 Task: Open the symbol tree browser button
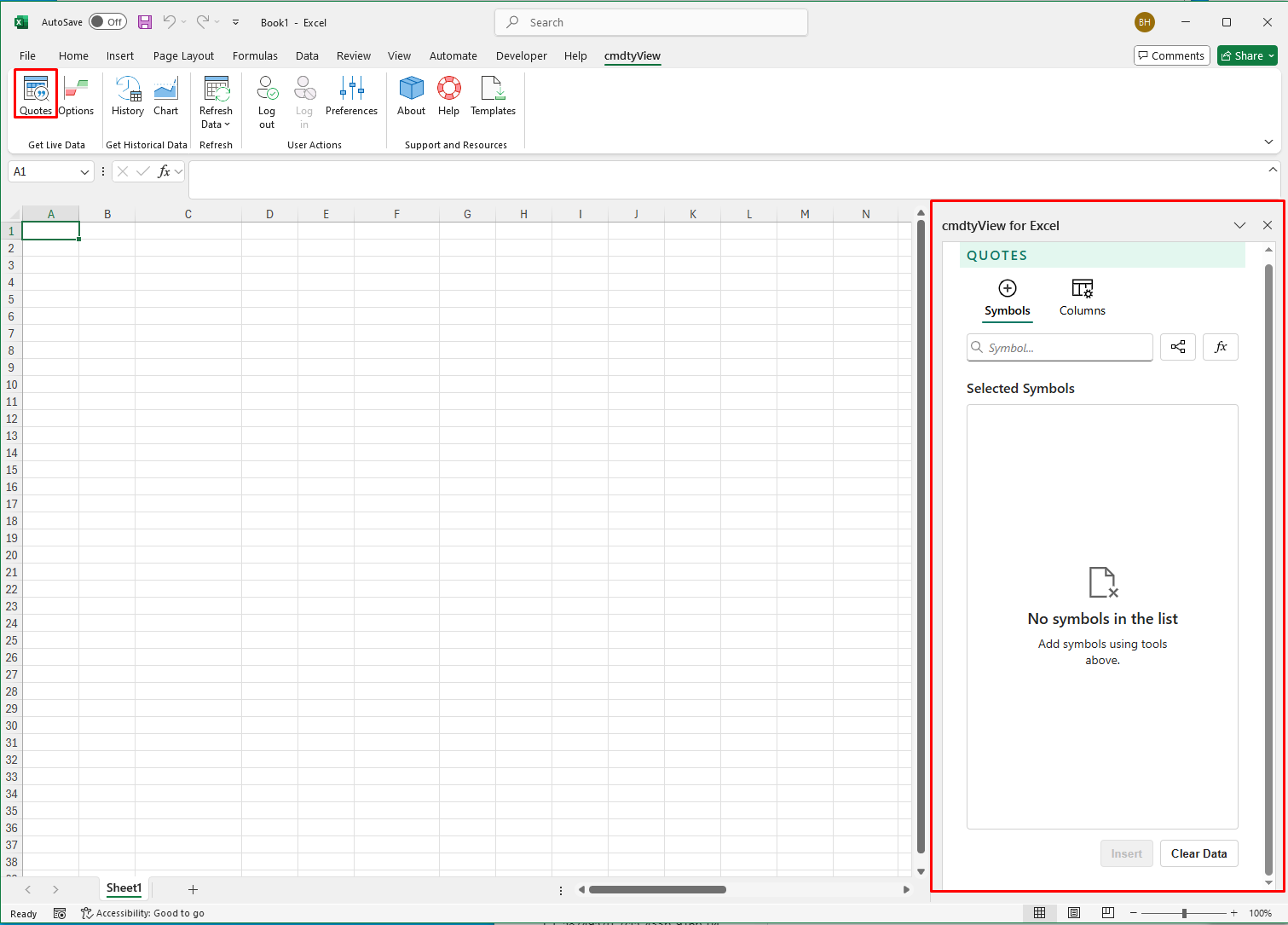click(1178, 347)
